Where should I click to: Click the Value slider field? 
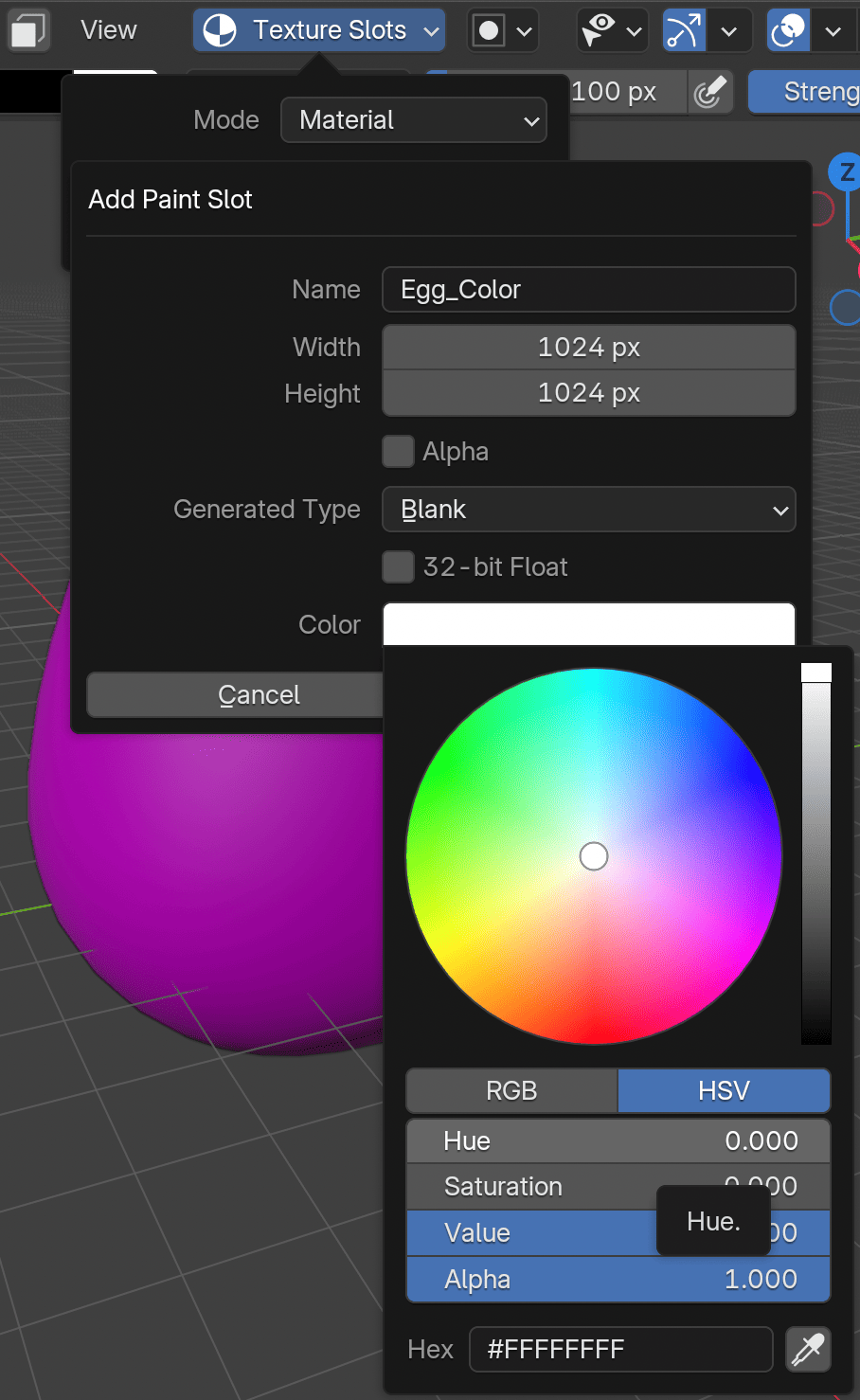[x=618, y=1233]
